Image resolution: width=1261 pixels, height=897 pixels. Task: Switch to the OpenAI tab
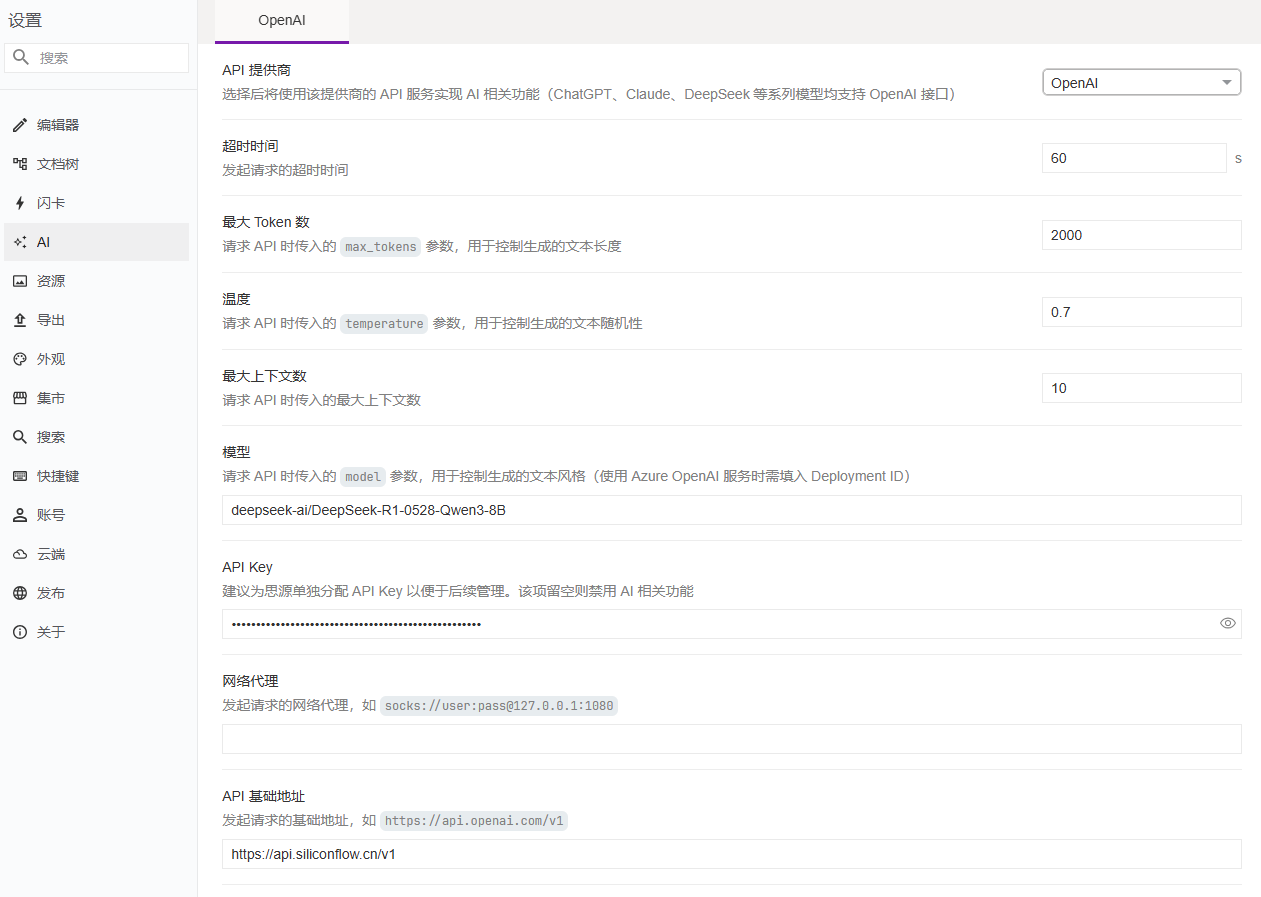281,21
